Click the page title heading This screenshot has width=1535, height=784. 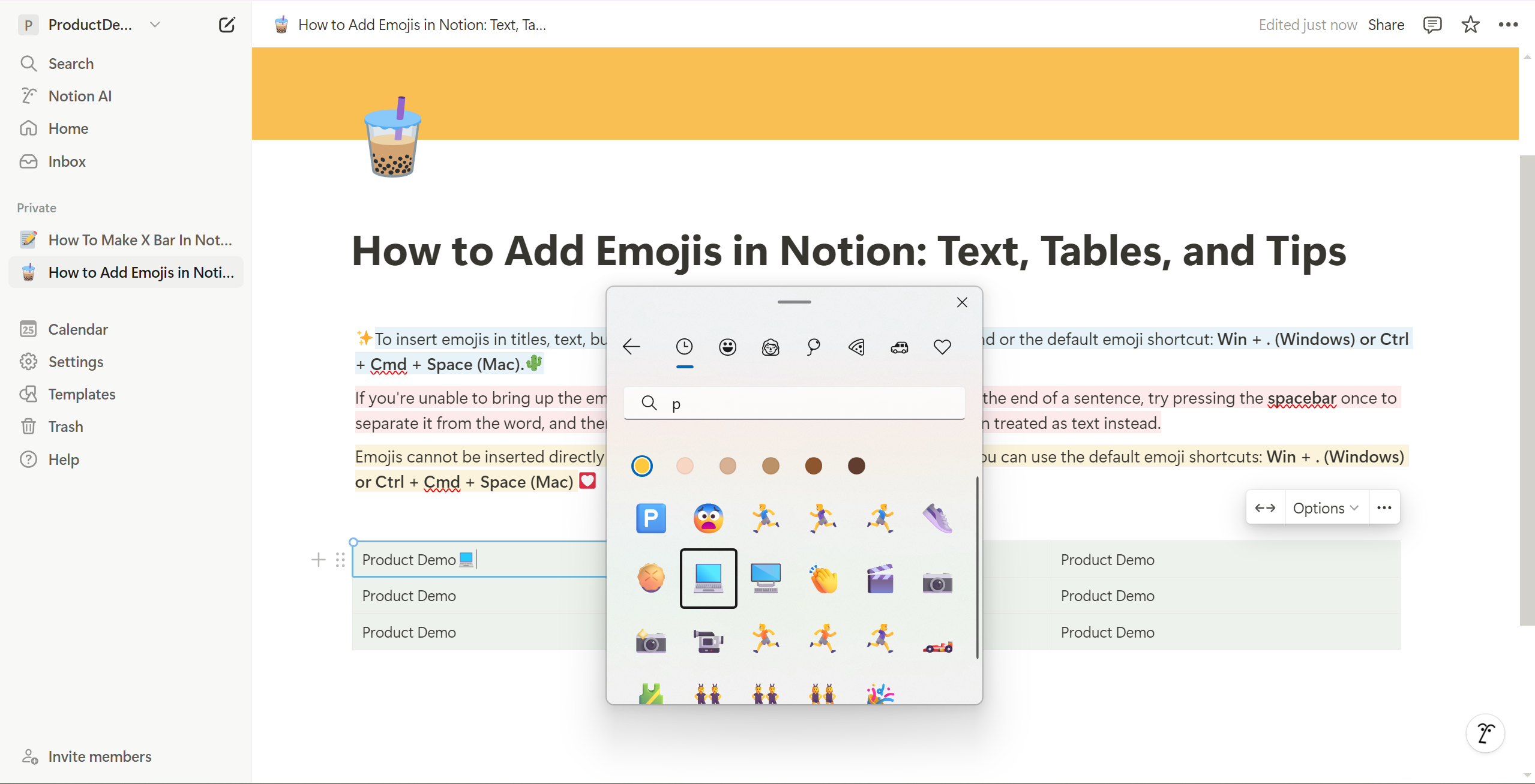pyautogui.click(x=849, y=250)
